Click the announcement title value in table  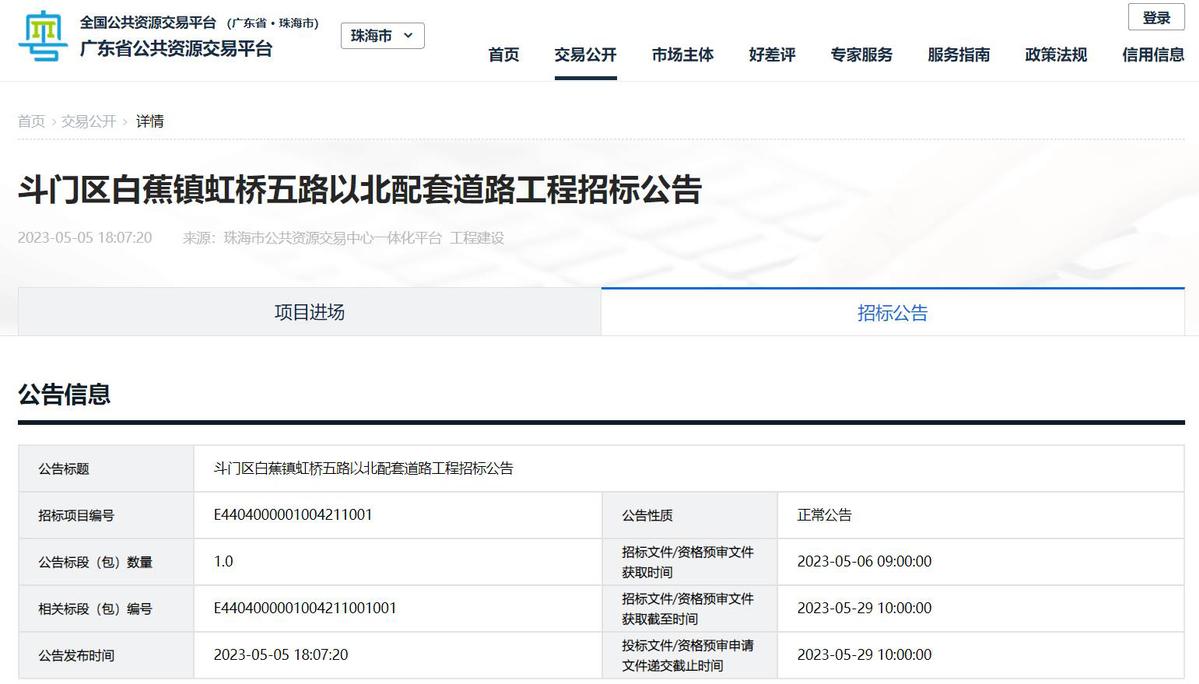point(363,468)
